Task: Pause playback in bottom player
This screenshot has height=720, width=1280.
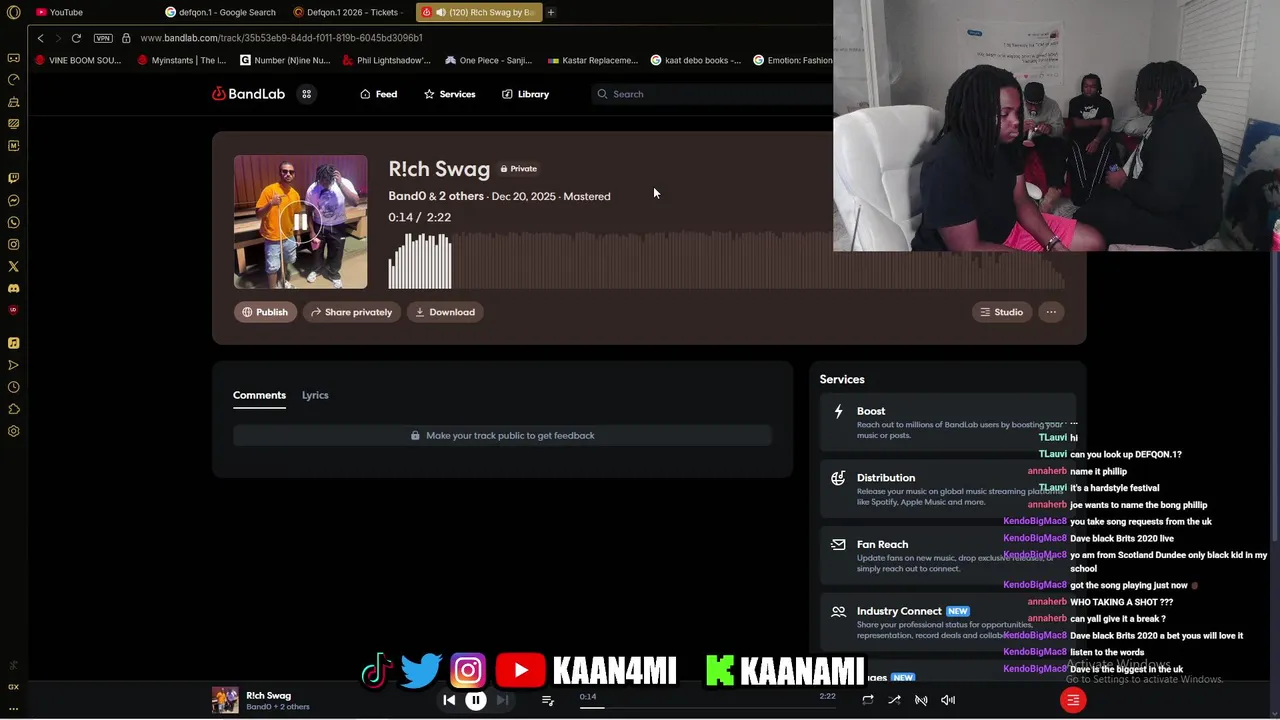Action: [x=476, y=700]
